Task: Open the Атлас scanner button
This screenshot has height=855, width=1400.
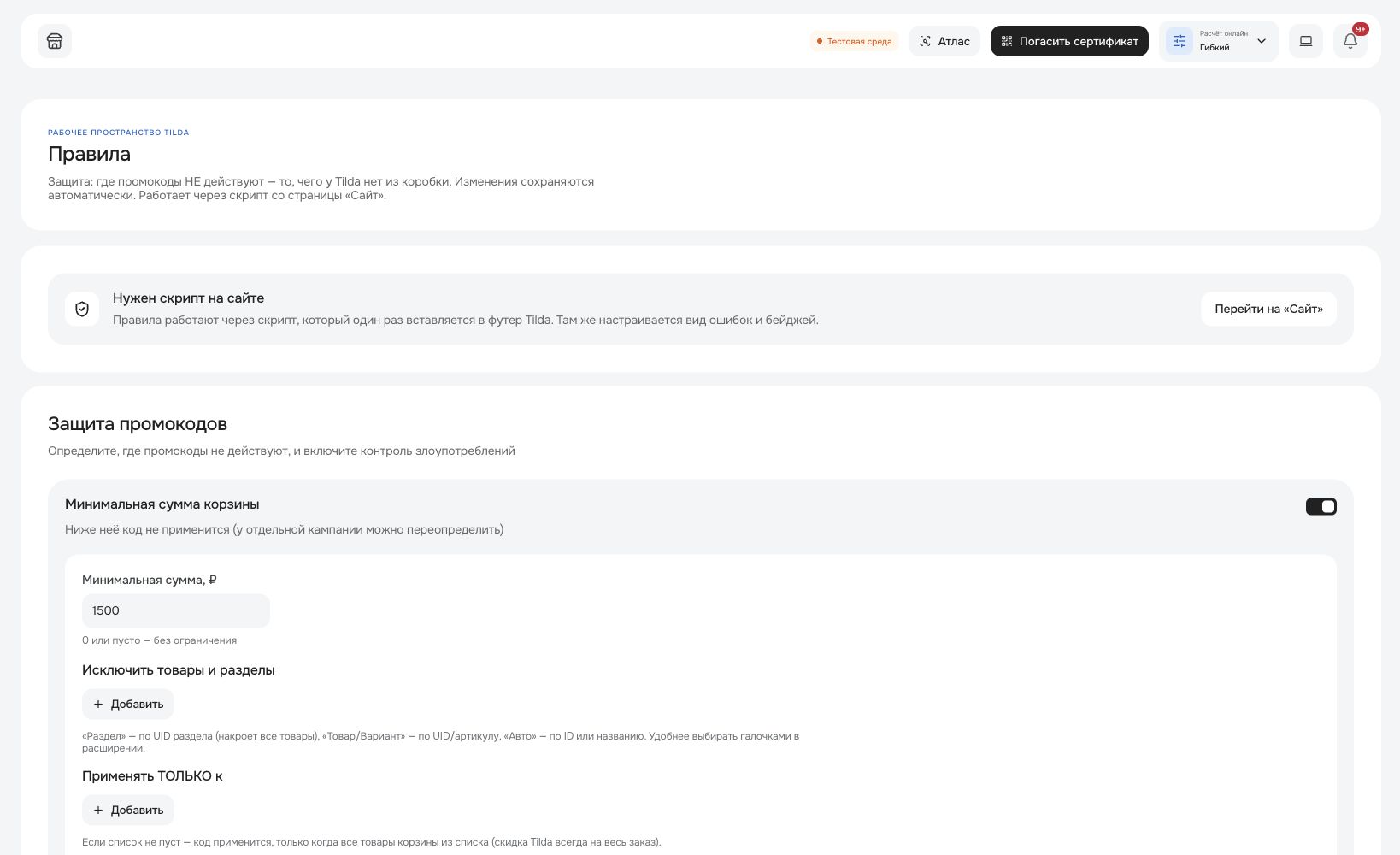Action: (x=944, y=41)
